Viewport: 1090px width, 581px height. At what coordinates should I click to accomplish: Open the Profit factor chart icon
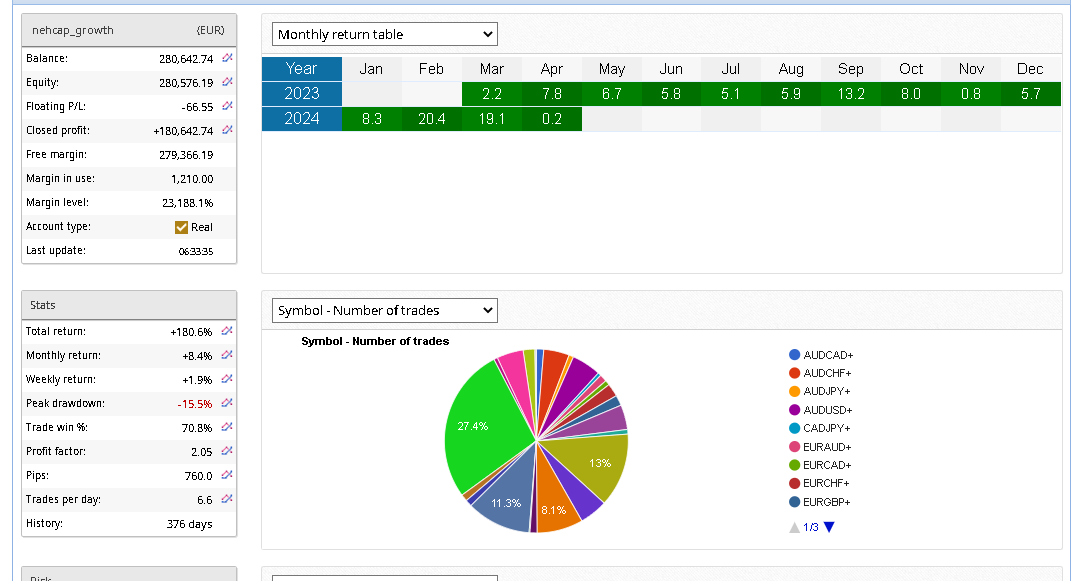point(227,451)
